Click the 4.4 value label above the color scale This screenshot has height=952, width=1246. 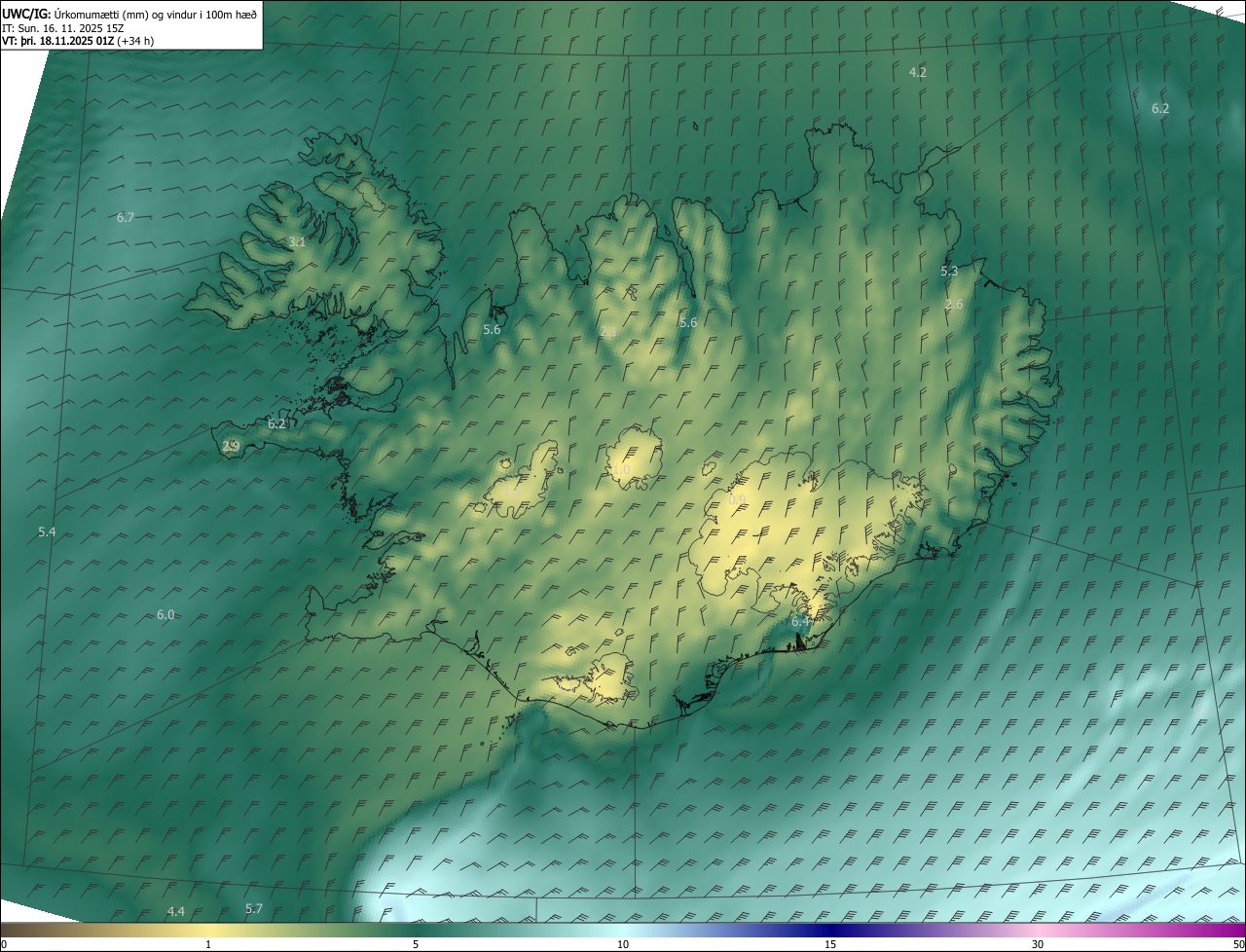tap(175, 911)
